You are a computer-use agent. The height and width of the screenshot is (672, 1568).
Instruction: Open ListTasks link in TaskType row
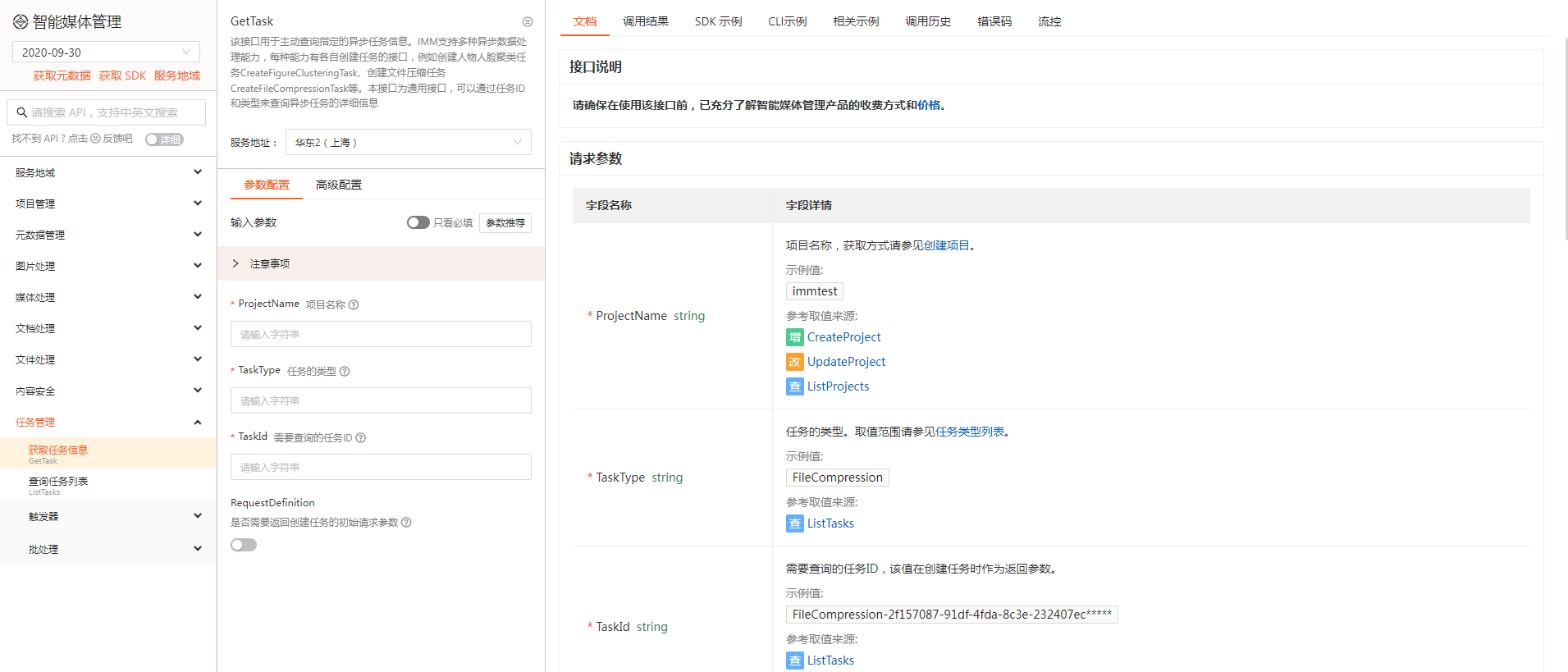click(x=830, y=523)
